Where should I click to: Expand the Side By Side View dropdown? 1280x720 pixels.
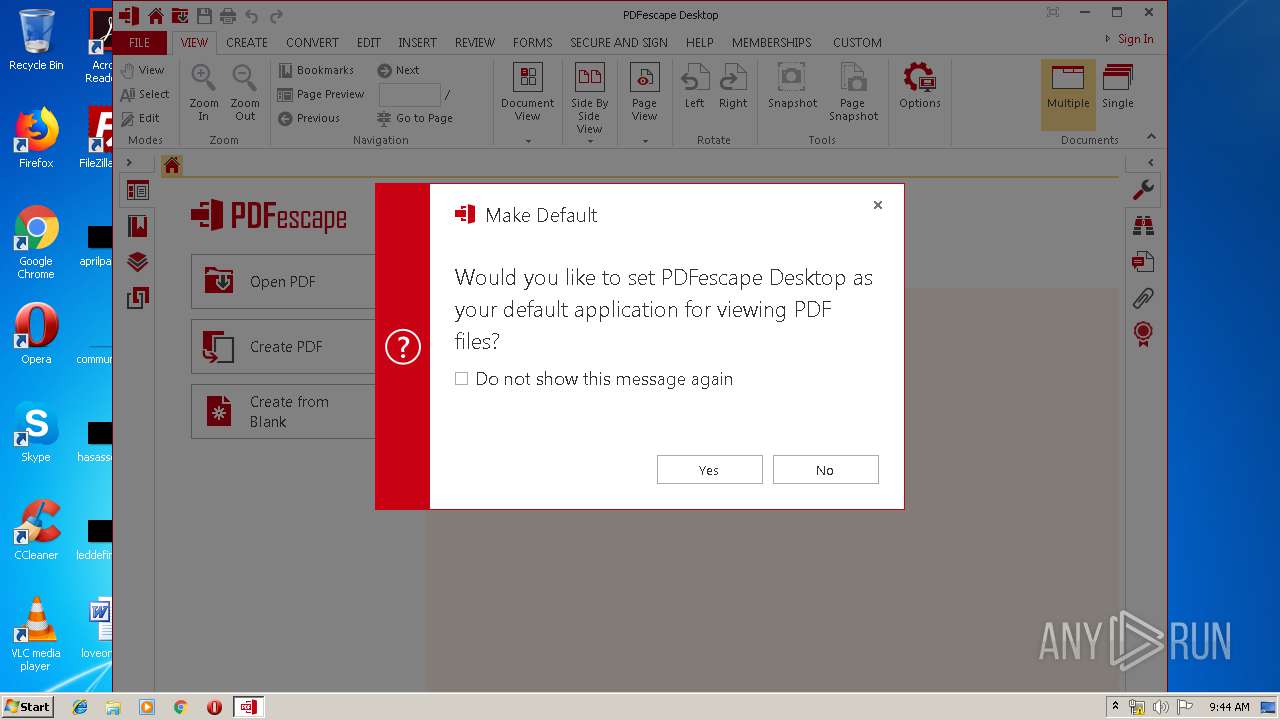(x=590, y=141)
